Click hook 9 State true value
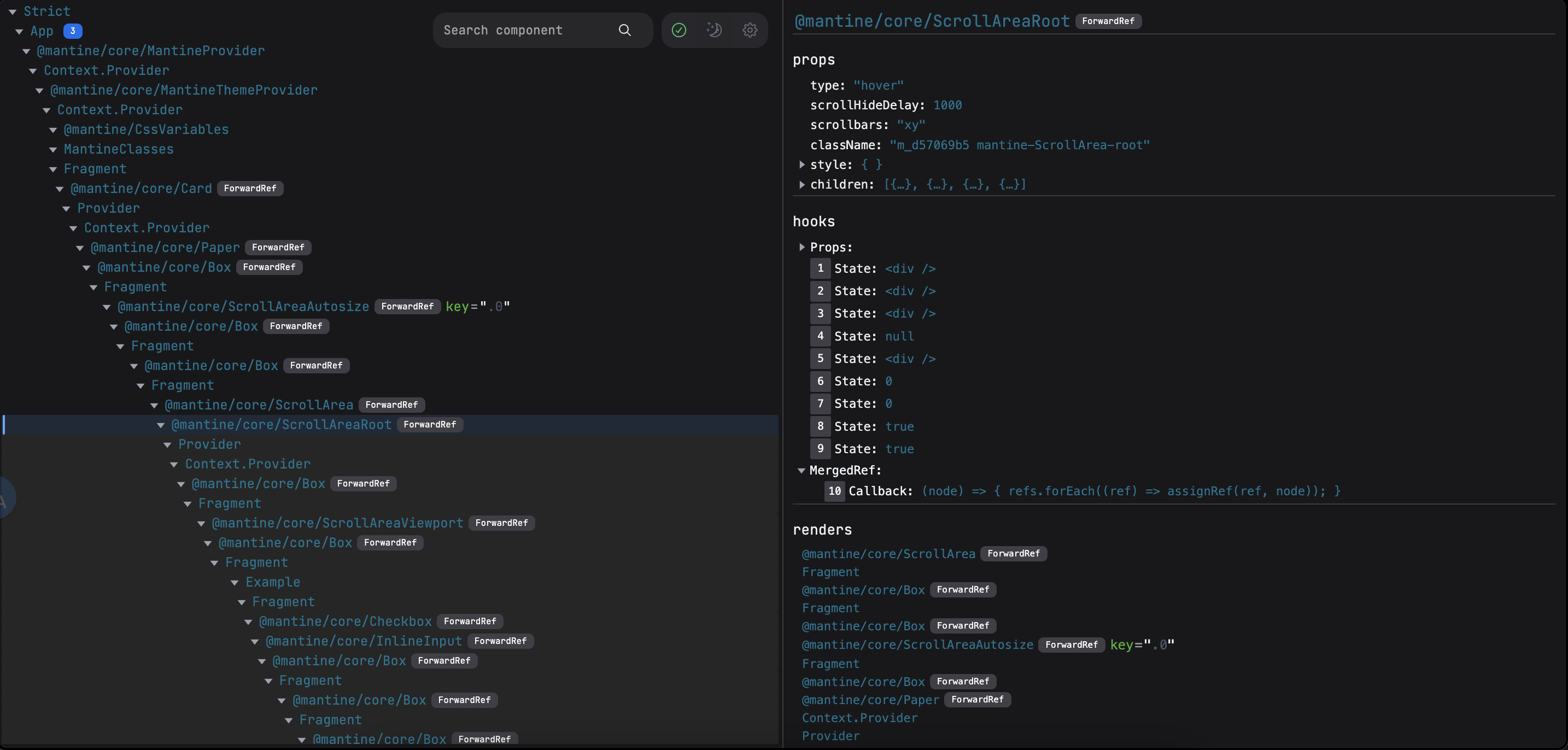The height and width of the screenshot is (750, 1568). click(899, 449)
